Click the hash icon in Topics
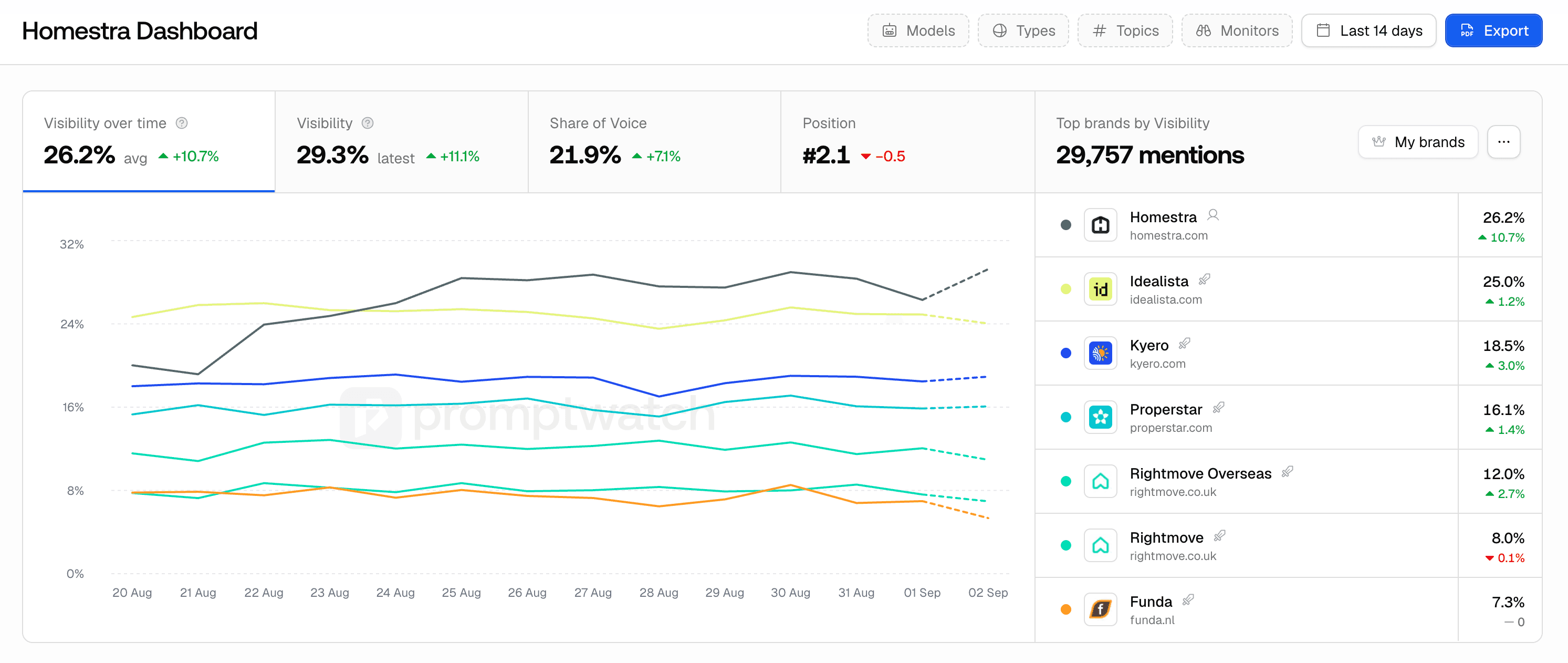 point(1099,30)
